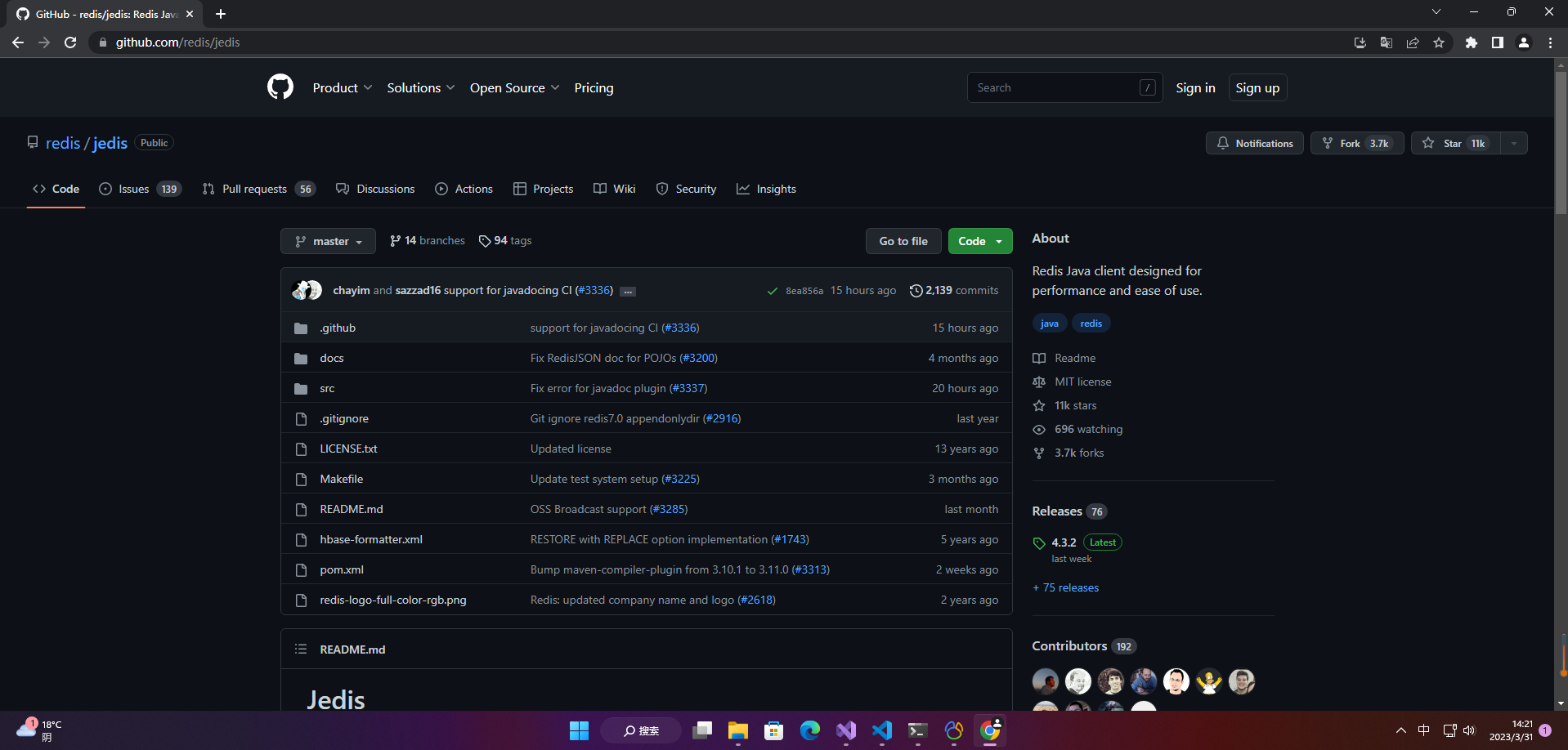Open the Actions tab
The width and height of the screenshot is (1568, 750).
464,189
